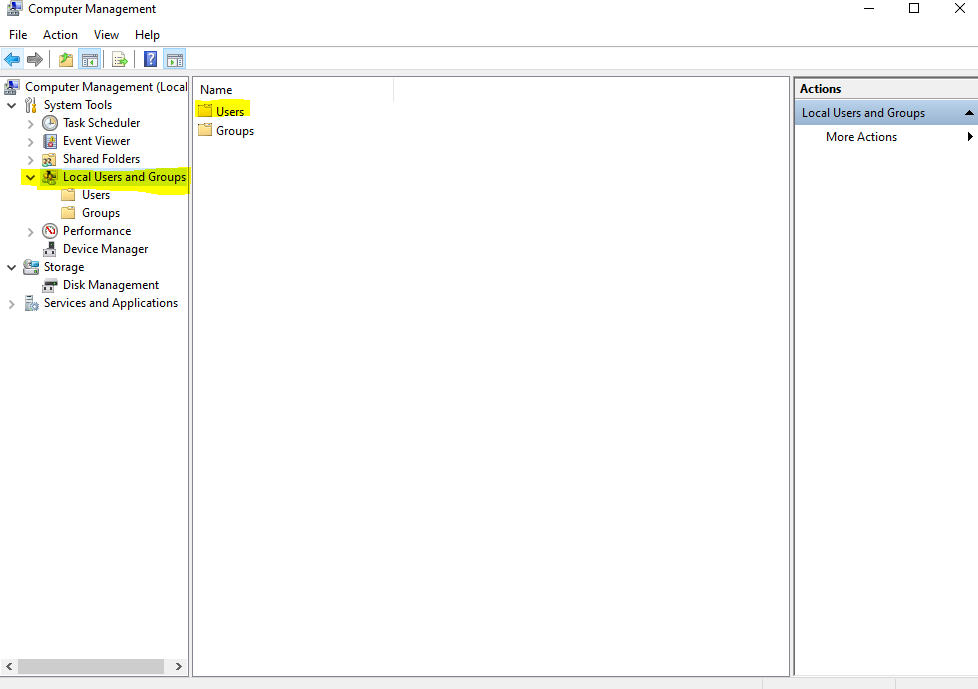The height and width of the screenshot is (689, 978).
Task: Select Storage label in tree
Action: [x=64, y=267]
